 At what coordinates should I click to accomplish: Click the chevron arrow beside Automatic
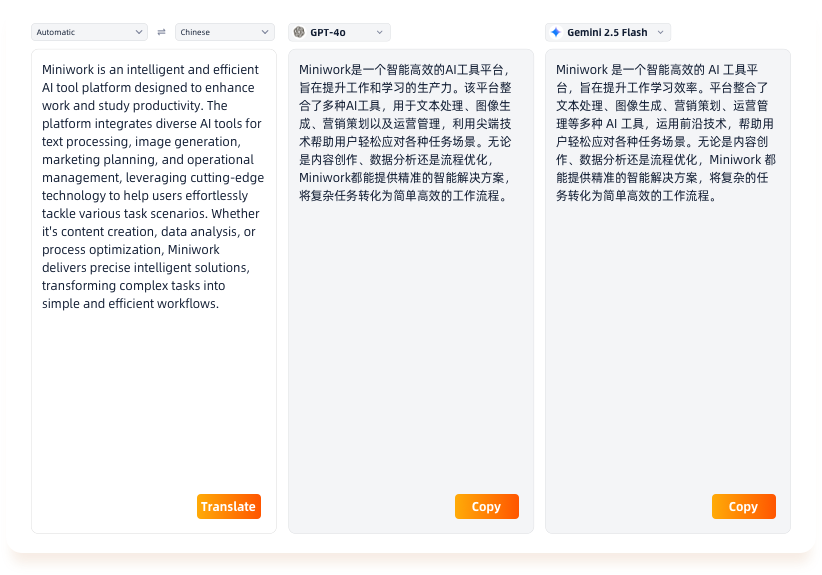138,32
